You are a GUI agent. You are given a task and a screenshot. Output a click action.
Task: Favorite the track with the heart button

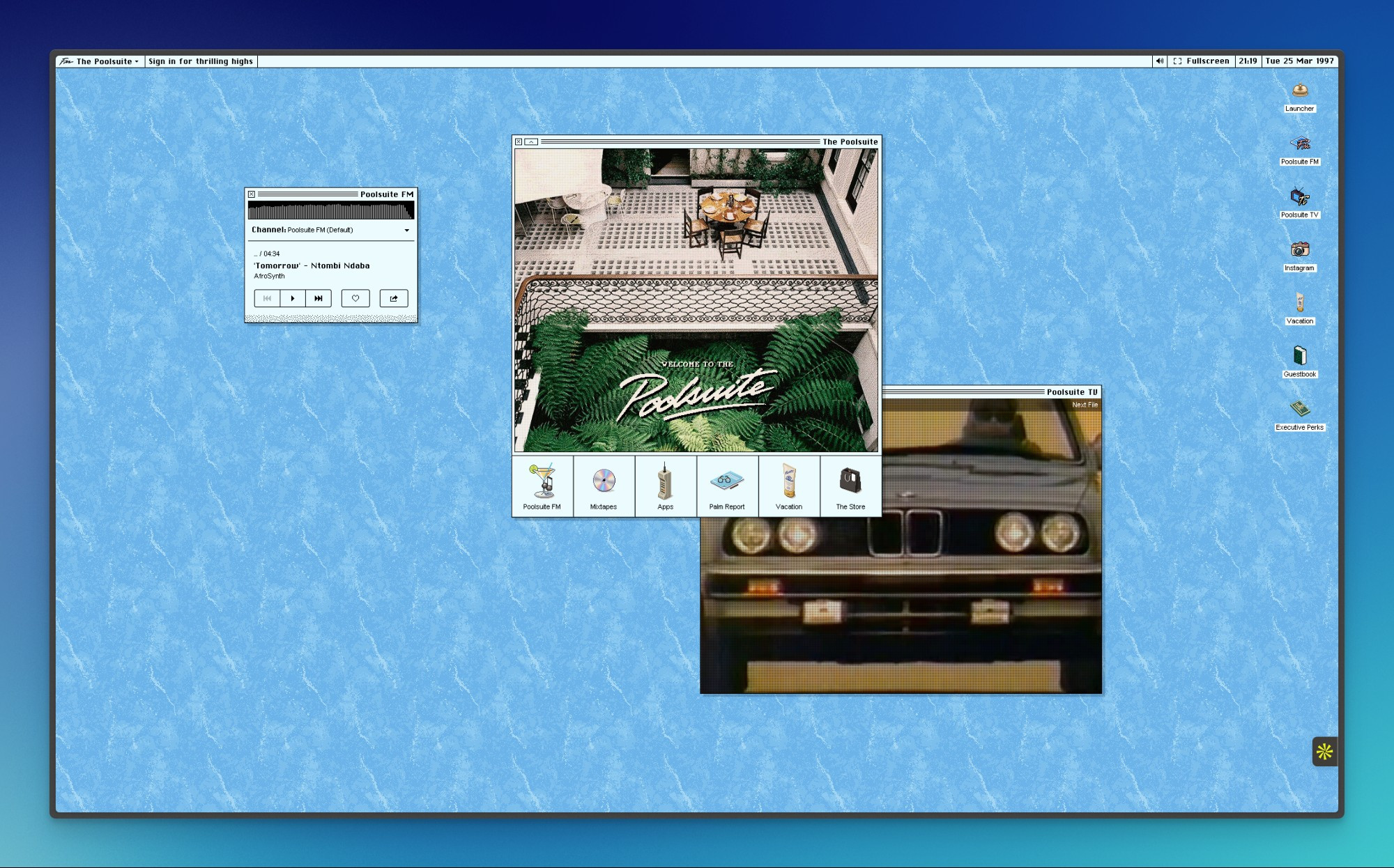coord(355,298)
